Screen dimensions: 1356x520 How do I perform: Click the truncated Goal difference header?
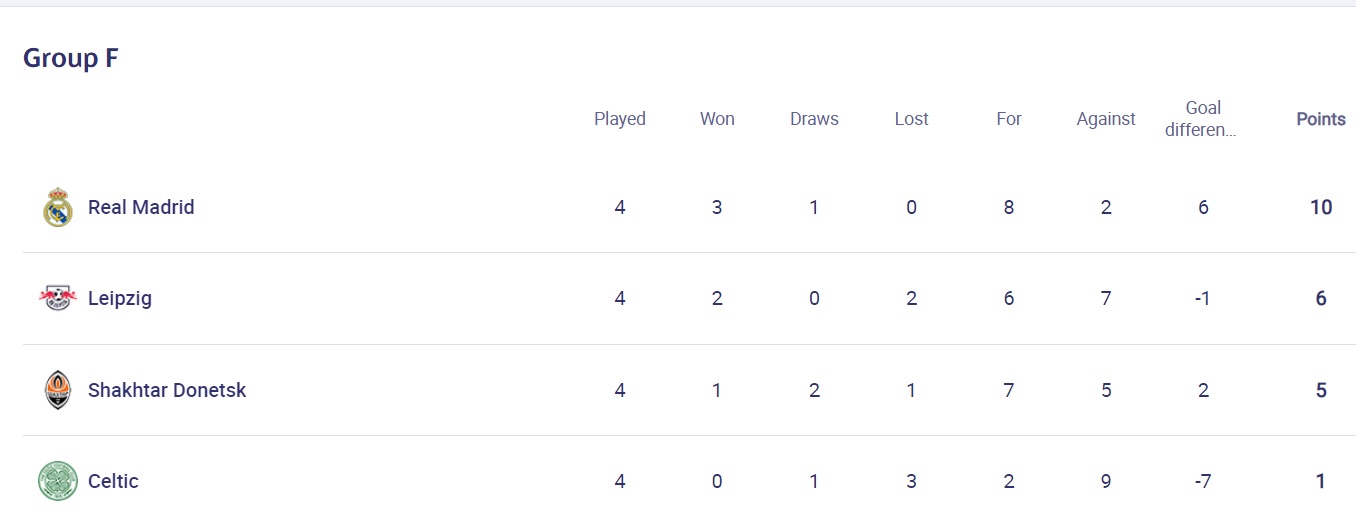coord(1203,118)
